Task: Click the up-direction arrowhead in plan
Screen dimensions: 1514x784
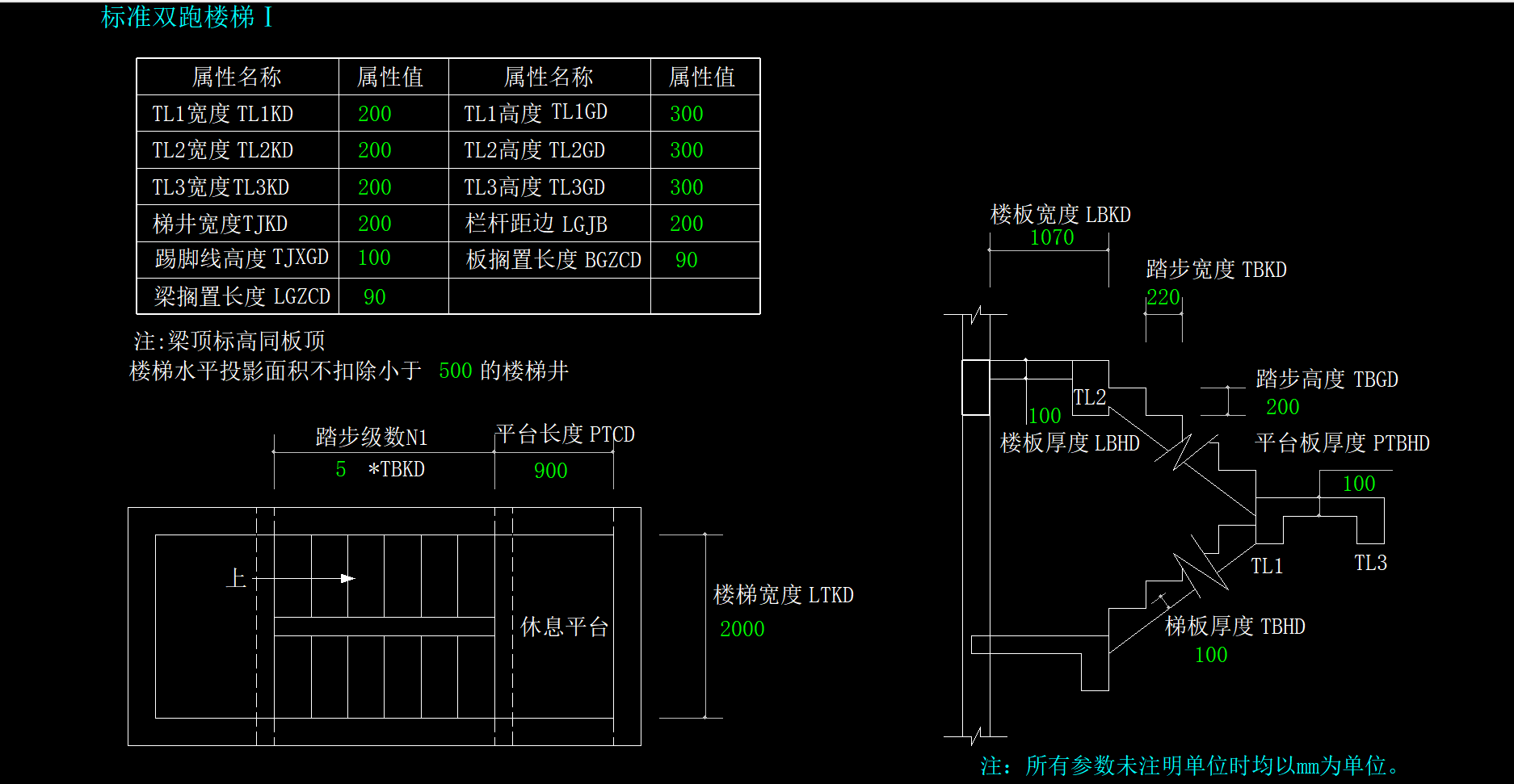Action: [x=348, y=578]
